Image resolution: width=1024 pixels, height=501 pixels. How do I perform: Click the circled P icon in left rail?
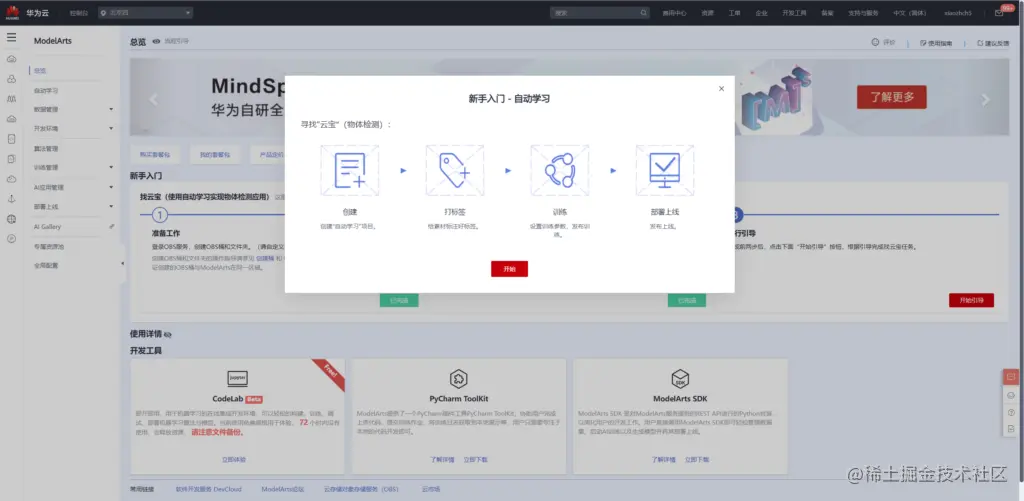(x=11, y=238)
